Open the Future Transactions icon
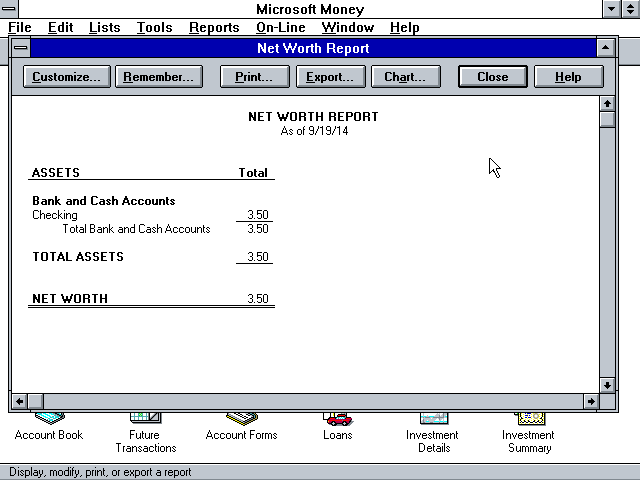Image resolution: width=640 pixels, height=480 pixels. tap(145, 418)
